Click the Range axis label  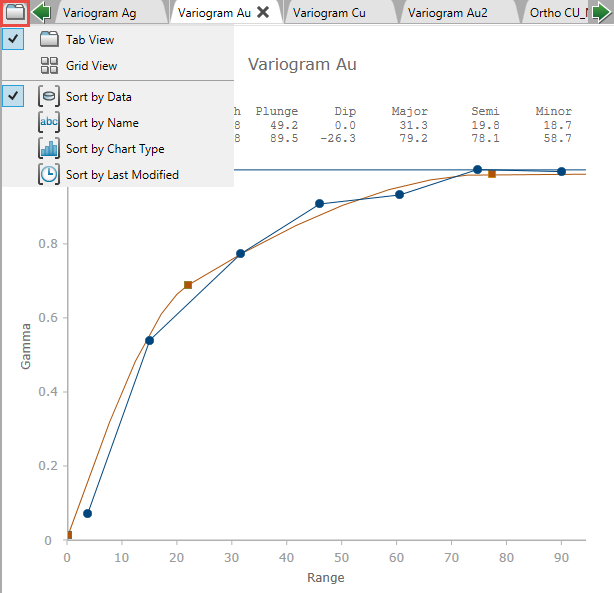pos(326,578)
